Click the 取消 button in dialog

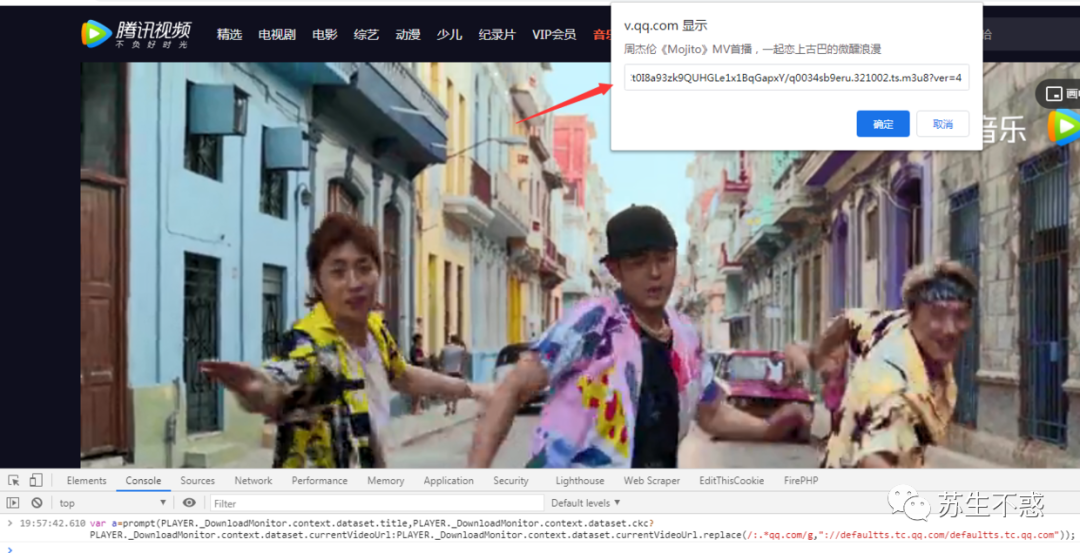point(943,124)
